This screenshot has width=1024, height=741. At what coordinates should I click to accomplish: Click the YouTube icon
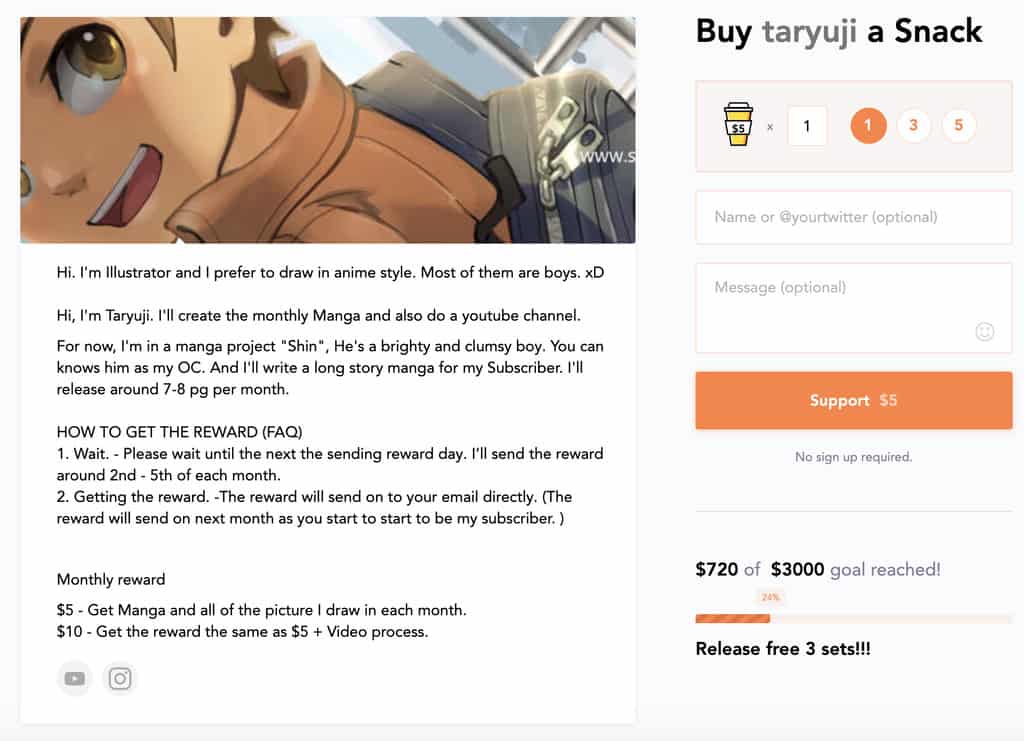pyautogui.click(x=74, y=678)
